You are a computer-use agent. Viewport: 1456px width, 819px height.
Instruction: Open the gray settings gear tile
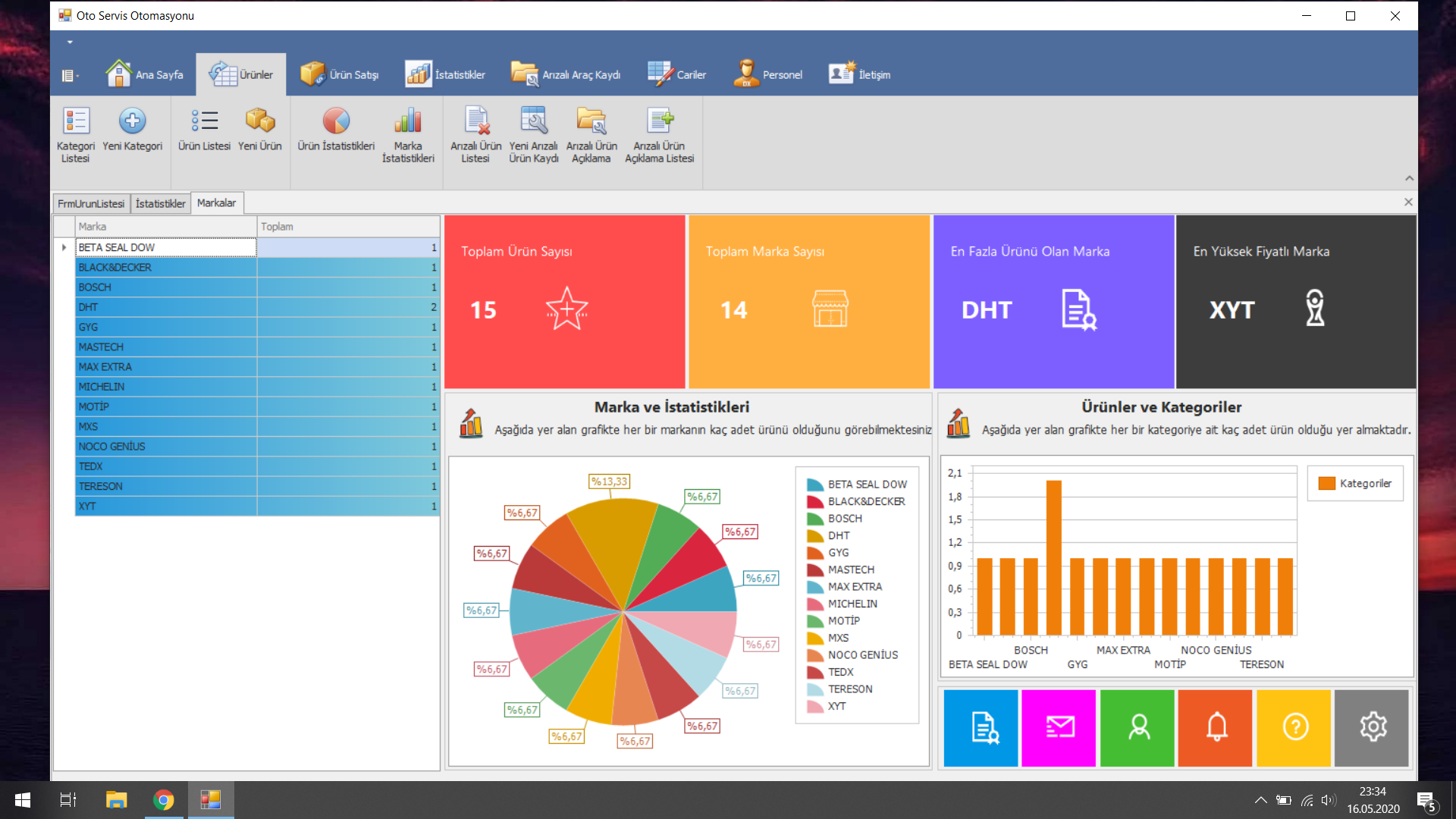pyautogui.click(x=1373, y=727)
